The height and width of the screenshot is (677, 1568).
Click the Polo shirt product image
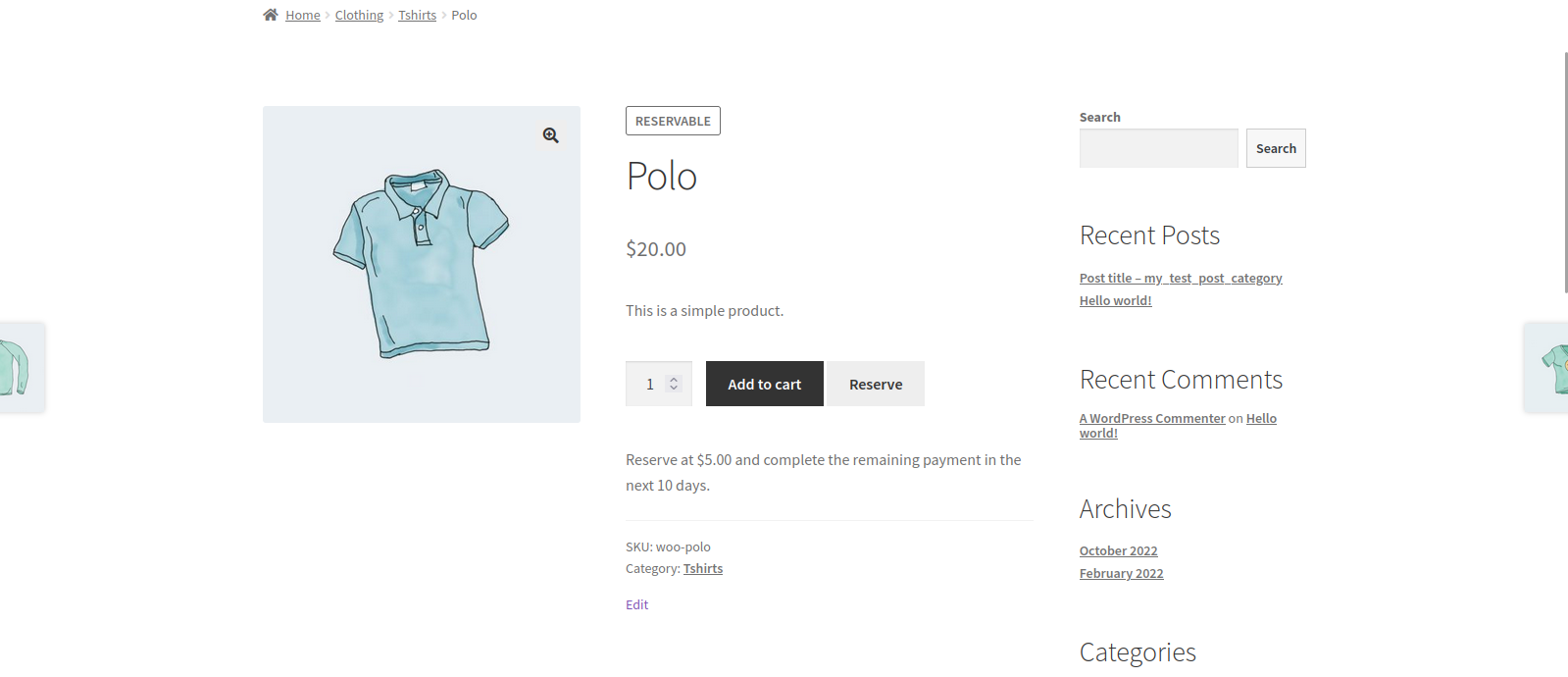[421, 264]
